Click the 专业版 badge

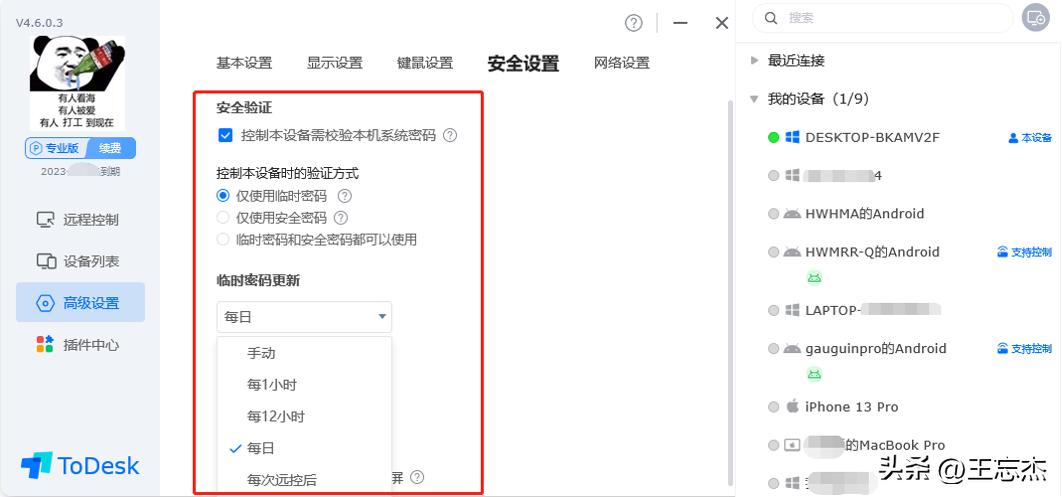click(x=58, y=148)
